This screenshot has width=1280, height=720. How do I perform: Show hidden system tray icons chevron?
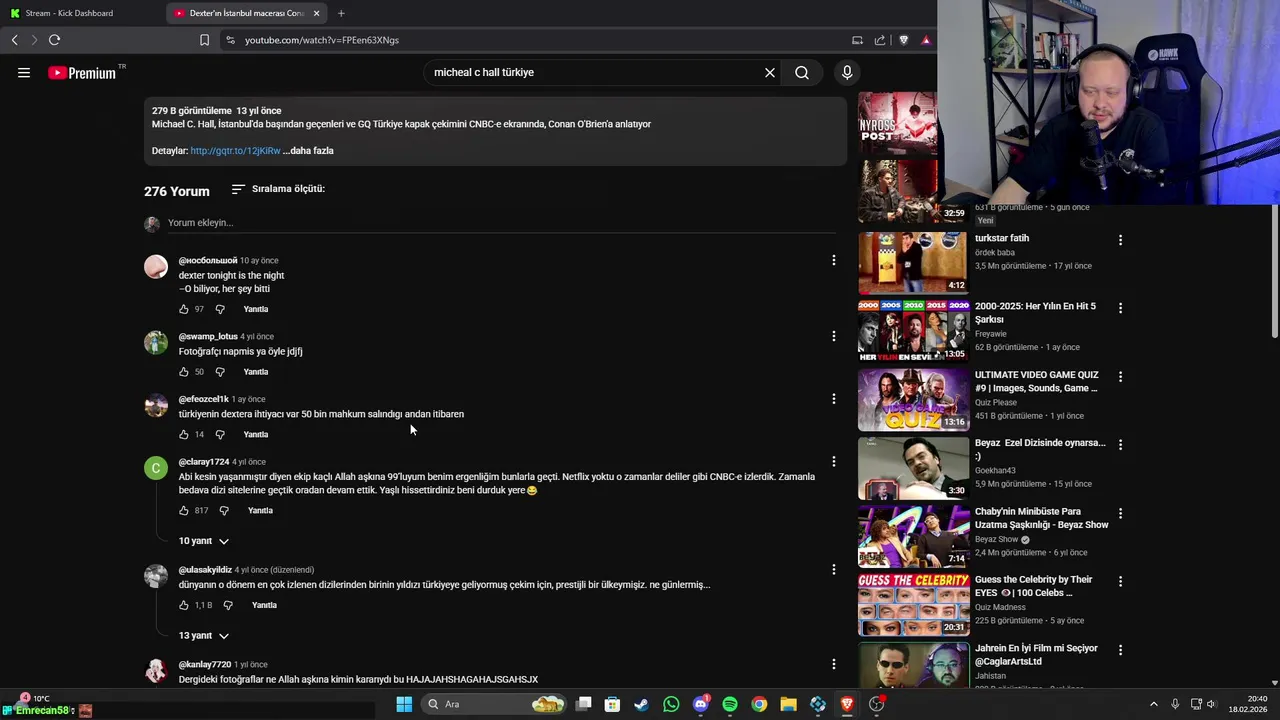point(1153,704)
